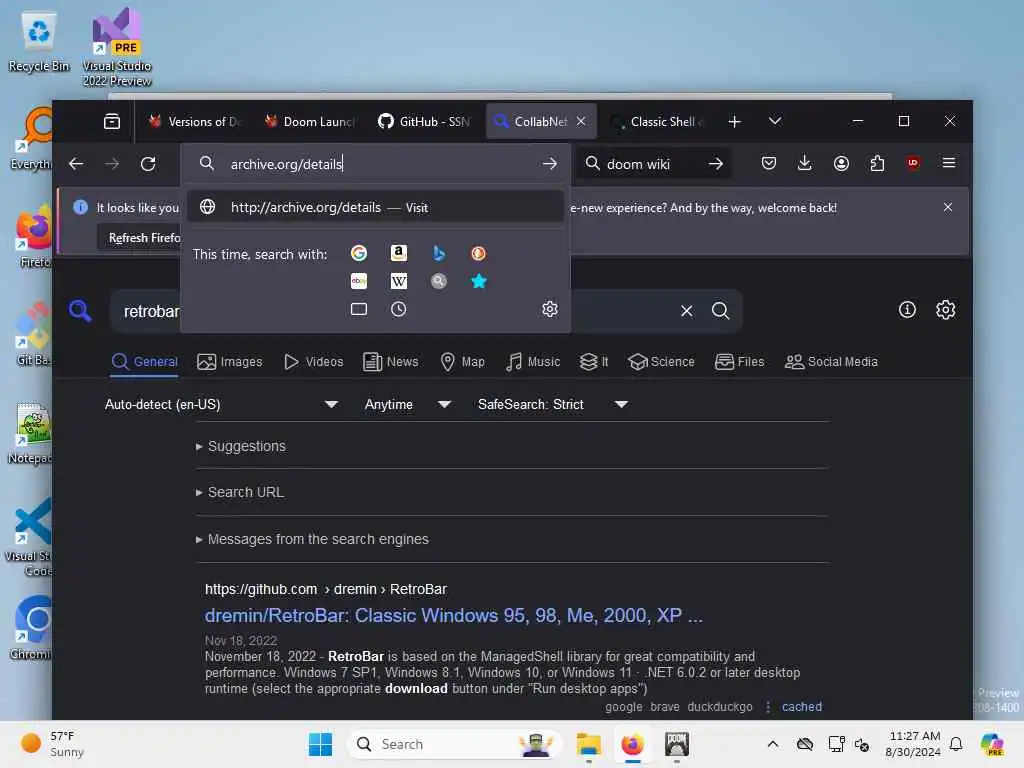Select the Map search category

(463, 362)
